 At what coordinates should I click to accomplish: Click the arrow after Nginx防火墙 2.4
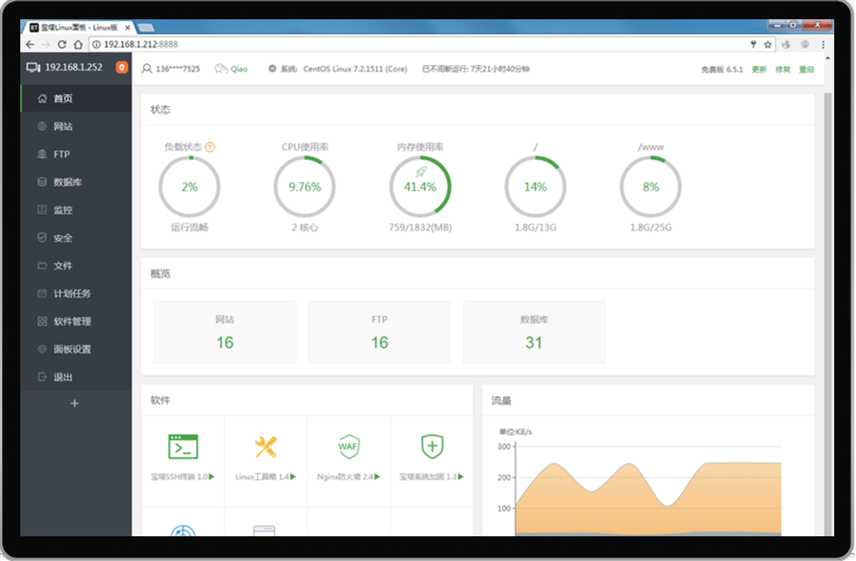point(377,477)
